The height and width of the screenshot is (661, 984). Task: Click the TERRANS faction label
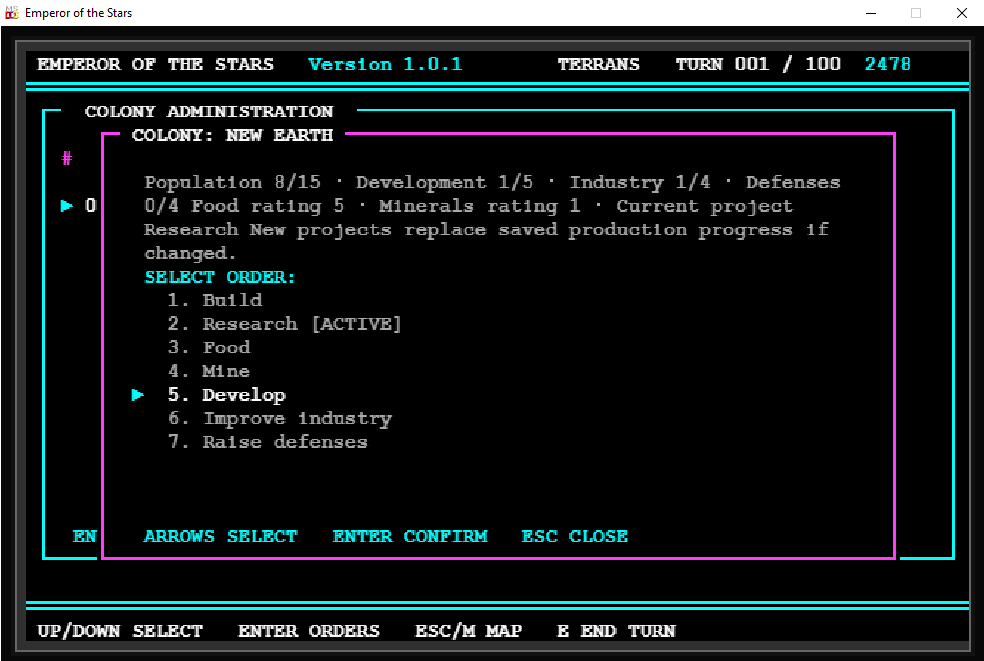599,64
